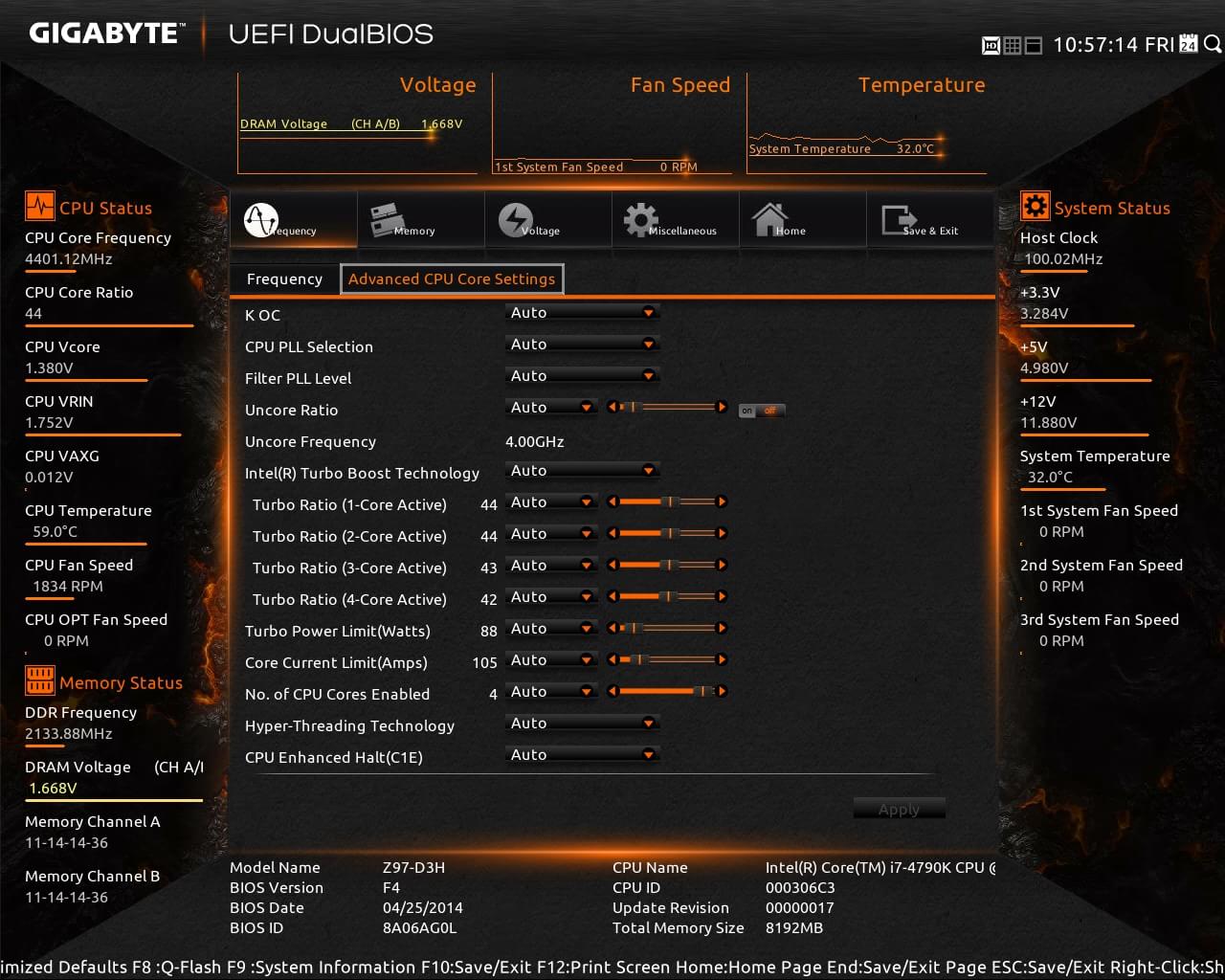Viewport: 1225px width, 980px height.
Task: Switch to the Memory menu tab
Action: (x=420, y=220)
